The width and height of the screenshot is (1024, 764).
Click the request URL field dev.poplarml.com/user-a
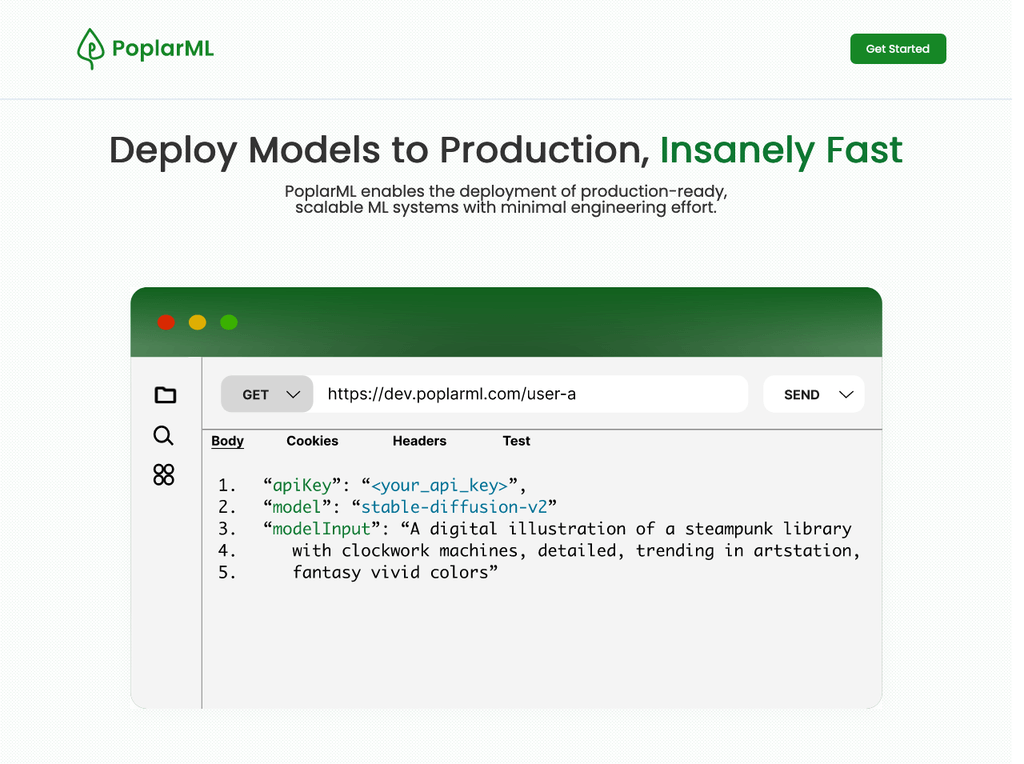[530, 394]
